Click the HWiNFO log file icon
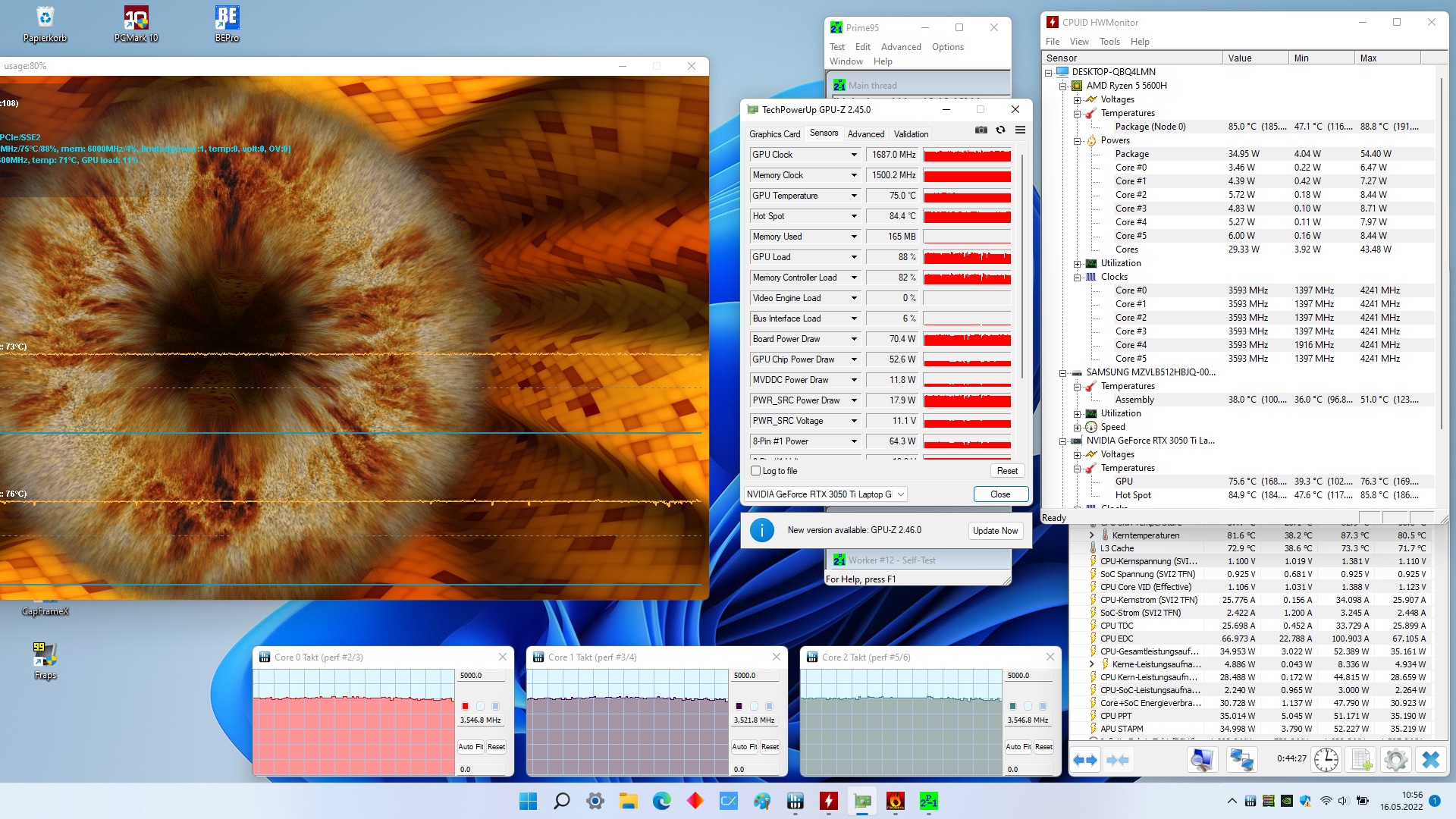The height and width of the screenshot is (819, 1456). pyautogui.click(x=1361, y=760)
